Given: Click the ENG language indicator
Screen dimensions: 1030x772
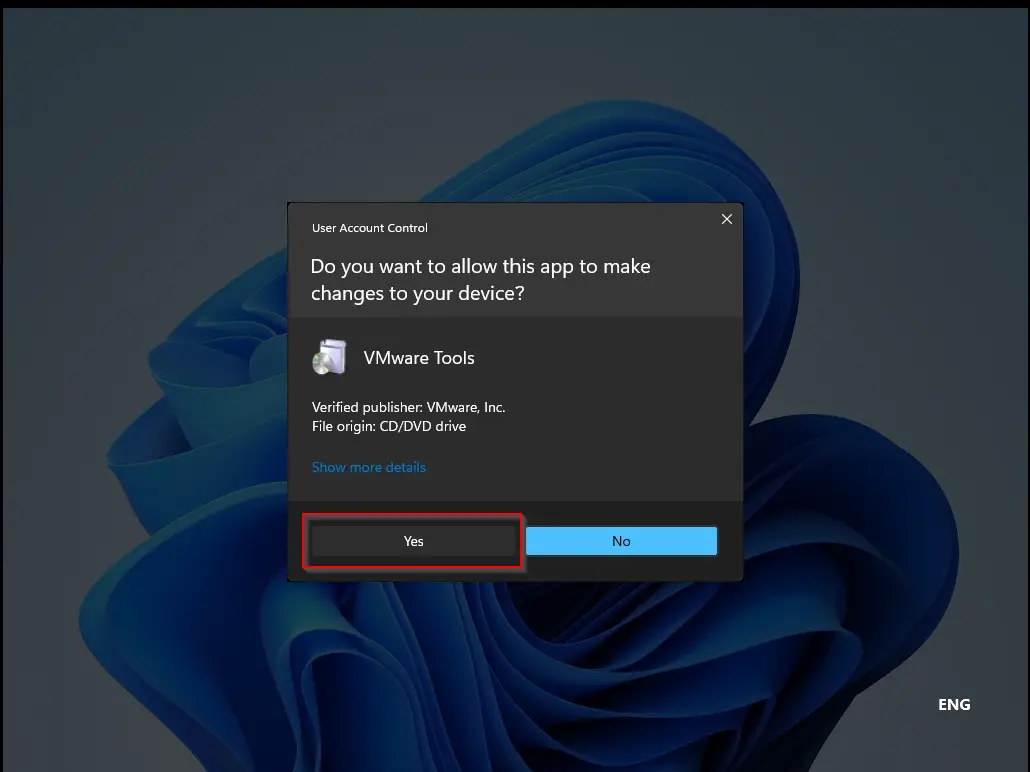Looking at the screenshot, I should tap(954, 704).
